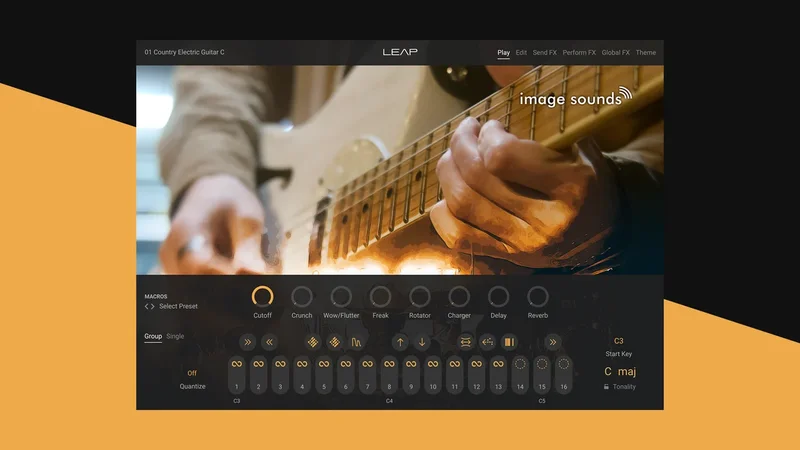800x450 pixels.
Task: Click the horizontal stretch arrows icon
Action: pyautogui.click(x=465, y=342)
